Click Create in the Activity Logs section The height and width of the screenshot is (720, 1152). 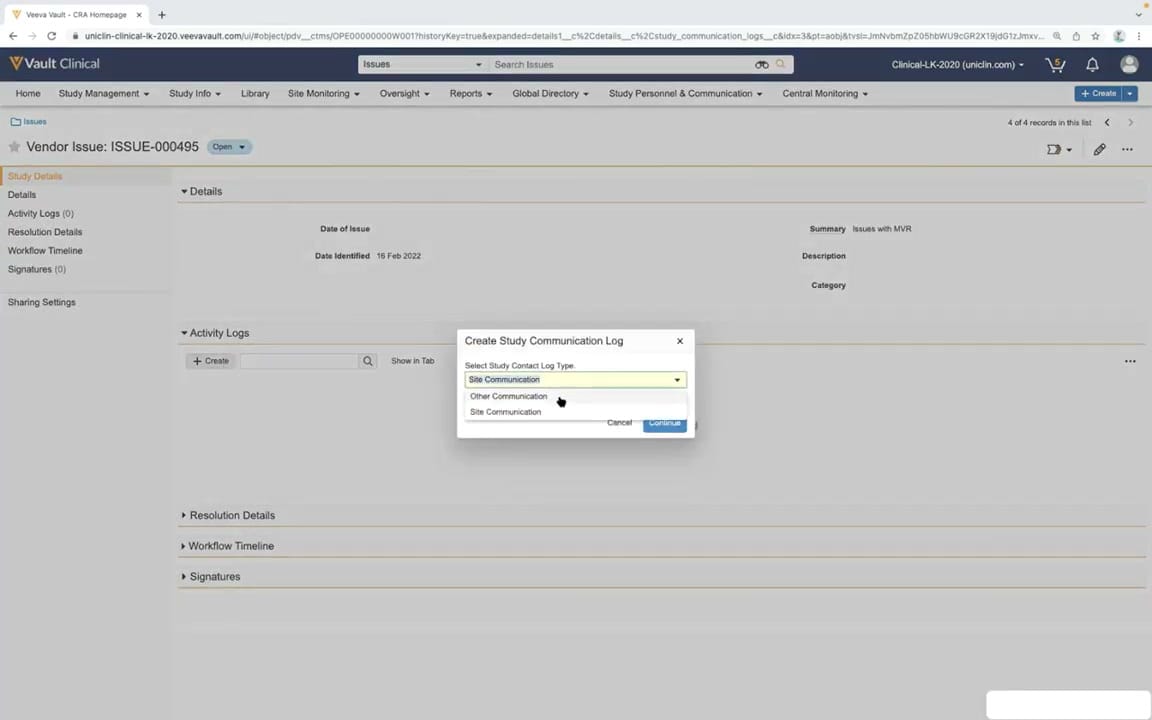pos(211,361)
